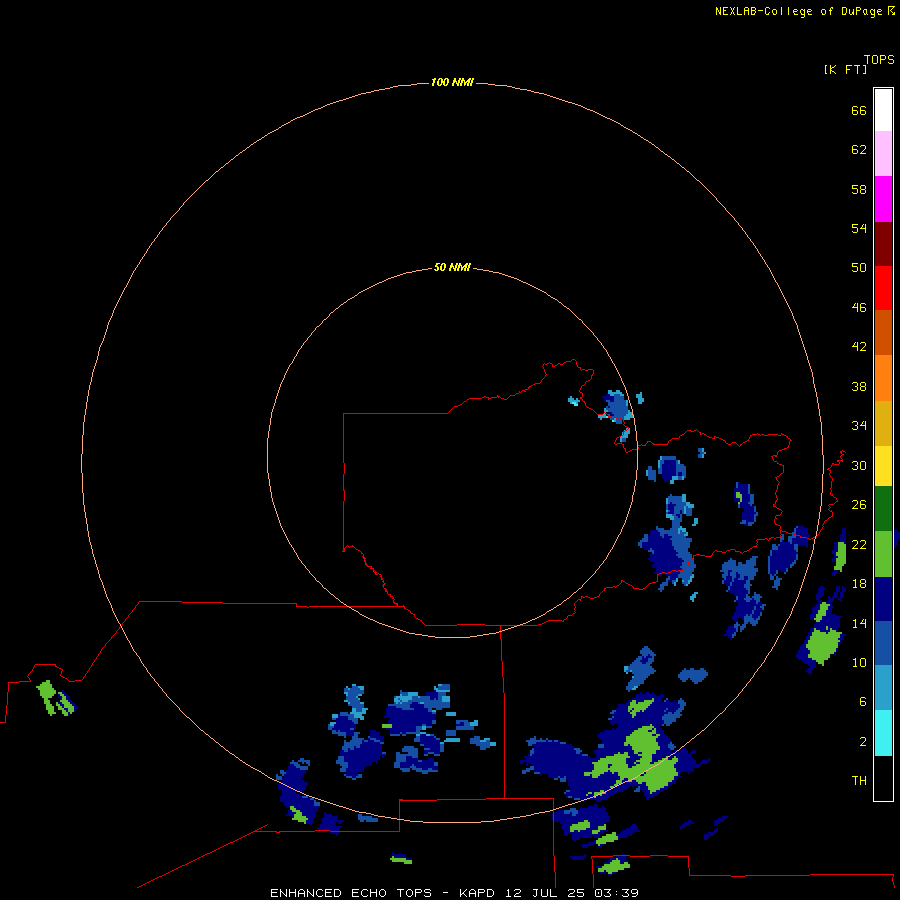Click the orange swatch between 38 and 42
Image resolution: width=900 pixels, height=900 pixels.
[883, 378]
